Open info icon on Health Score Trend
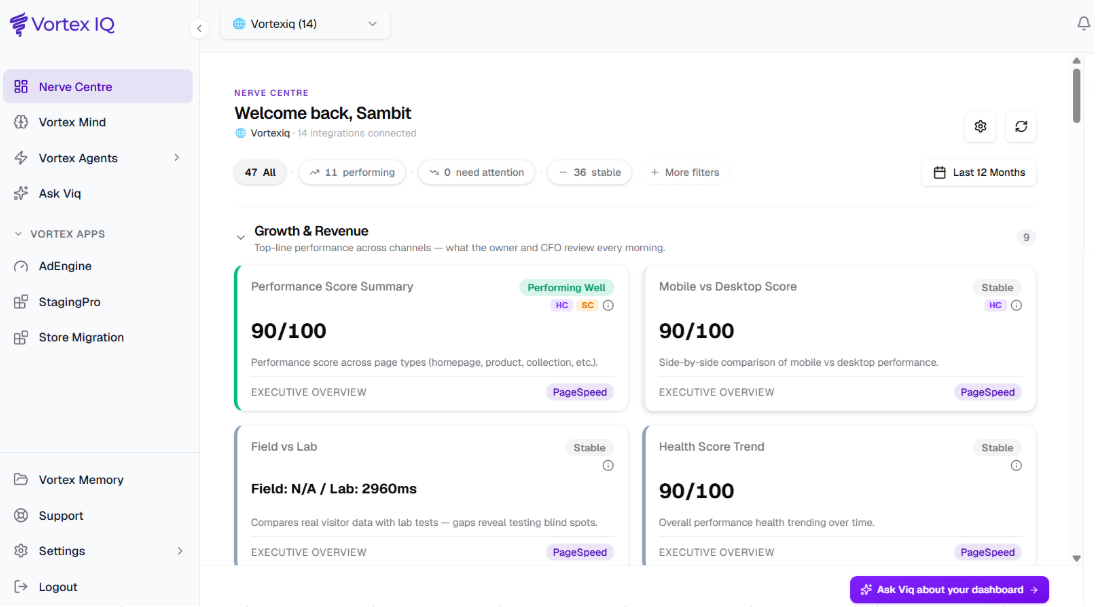The image size is (1103, 607). tap(1016, 466)
